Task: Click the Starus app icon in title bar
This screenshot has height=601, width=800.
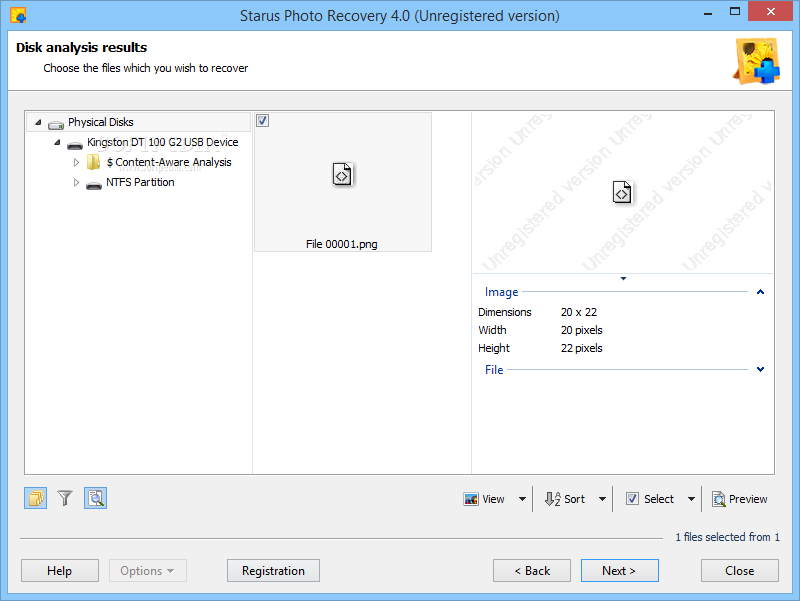Action: [18, 15]
